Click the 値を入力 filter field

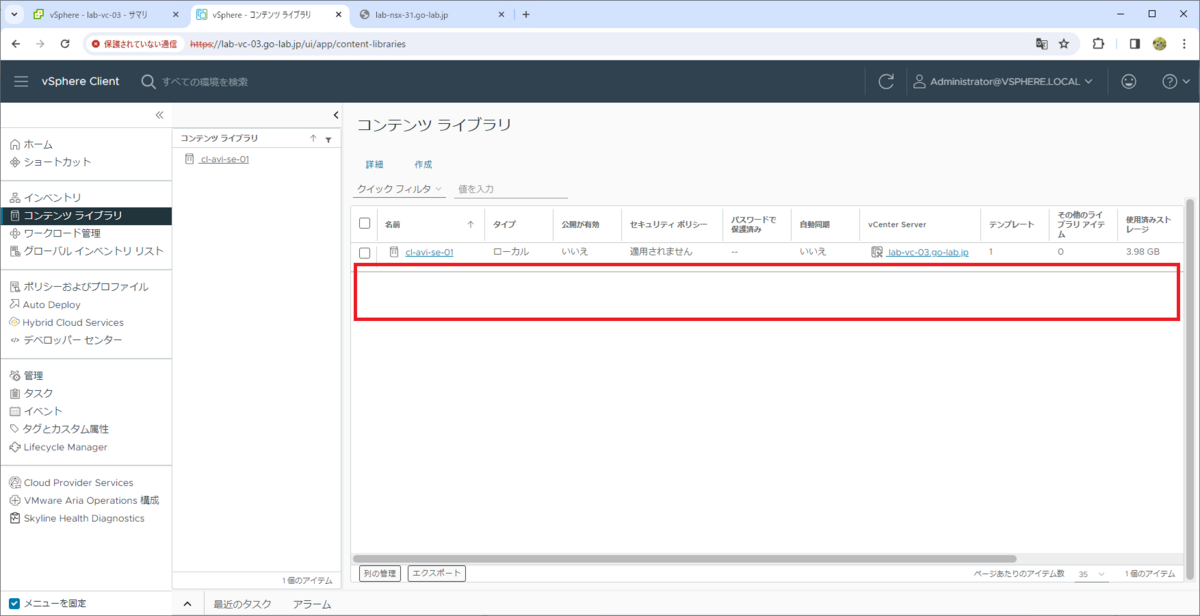coord(510,189)
